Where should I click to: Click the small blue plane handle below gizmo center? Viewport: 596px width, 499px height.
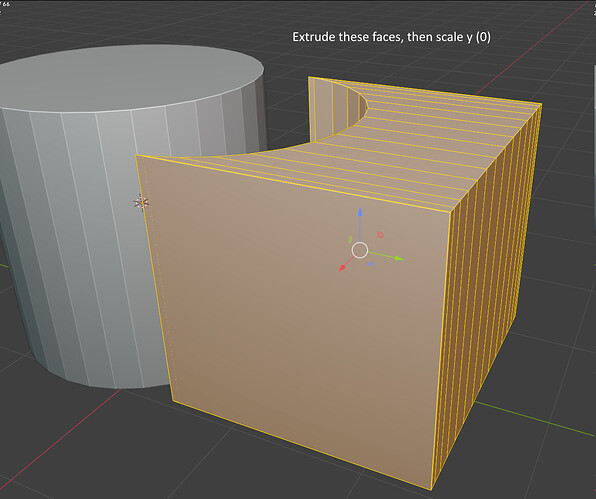[371, 264]
